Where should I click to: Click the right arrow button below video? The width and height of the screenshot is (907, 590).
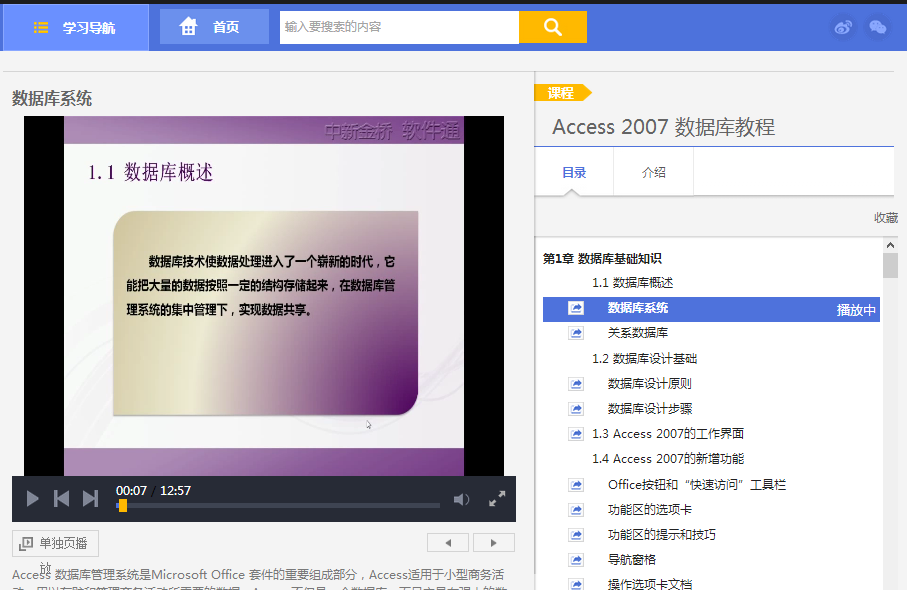[x=493, y=543]
